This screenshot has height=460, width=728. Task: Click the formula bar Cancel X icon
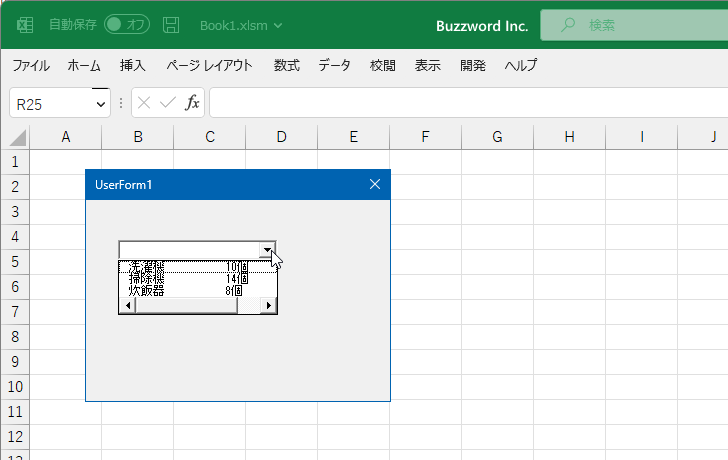[x=144, y=103]
